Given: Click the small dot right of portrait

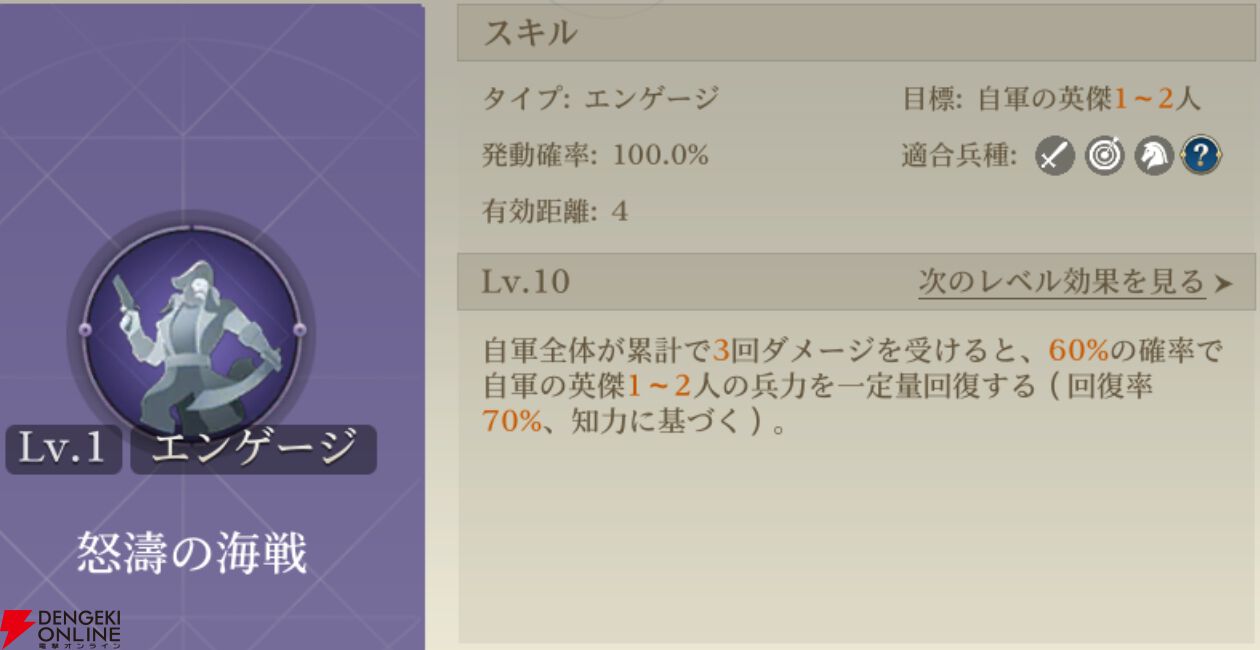Looking at the screenshot, I should 299,330.
